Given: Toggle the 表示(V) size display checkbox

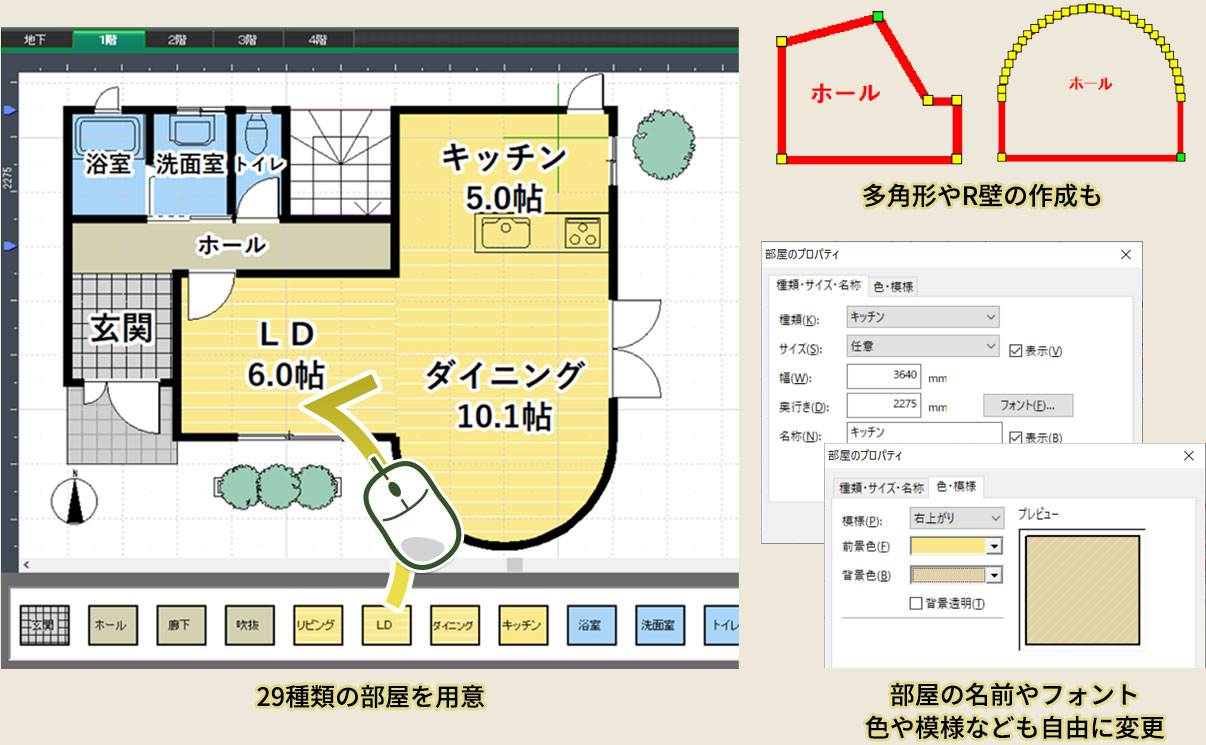Looking at the screenshot, I should [1015, 351].
